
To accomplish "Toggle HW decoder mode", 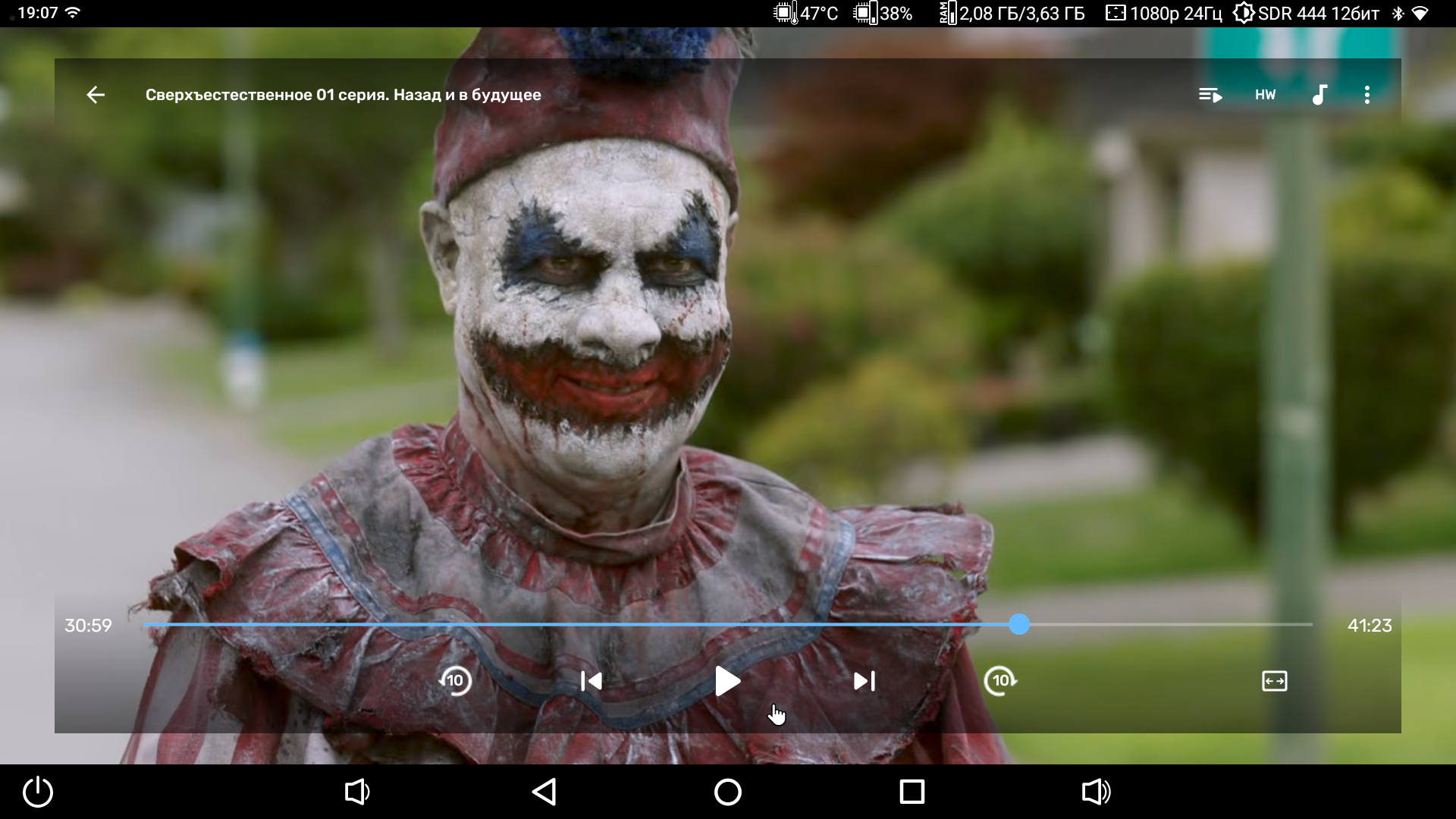I will tap(1265, 95).
